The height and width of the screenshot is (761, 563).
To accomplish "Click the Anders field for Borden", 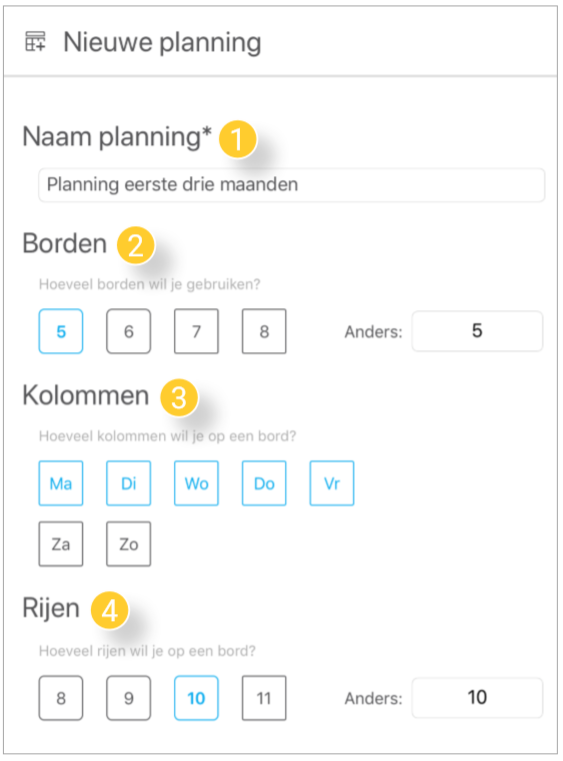I will pos(477,331).
